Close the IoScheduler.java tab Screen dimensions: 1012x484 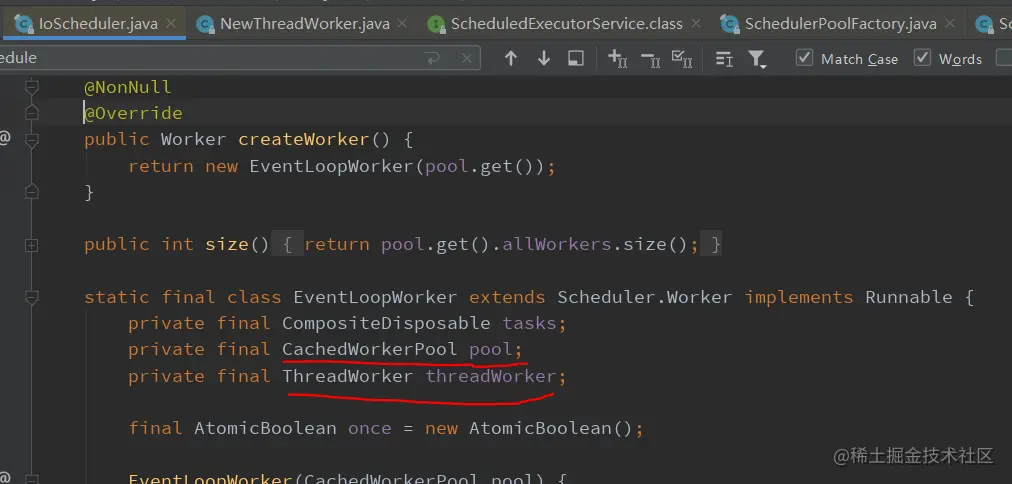(x=171, y=24)
